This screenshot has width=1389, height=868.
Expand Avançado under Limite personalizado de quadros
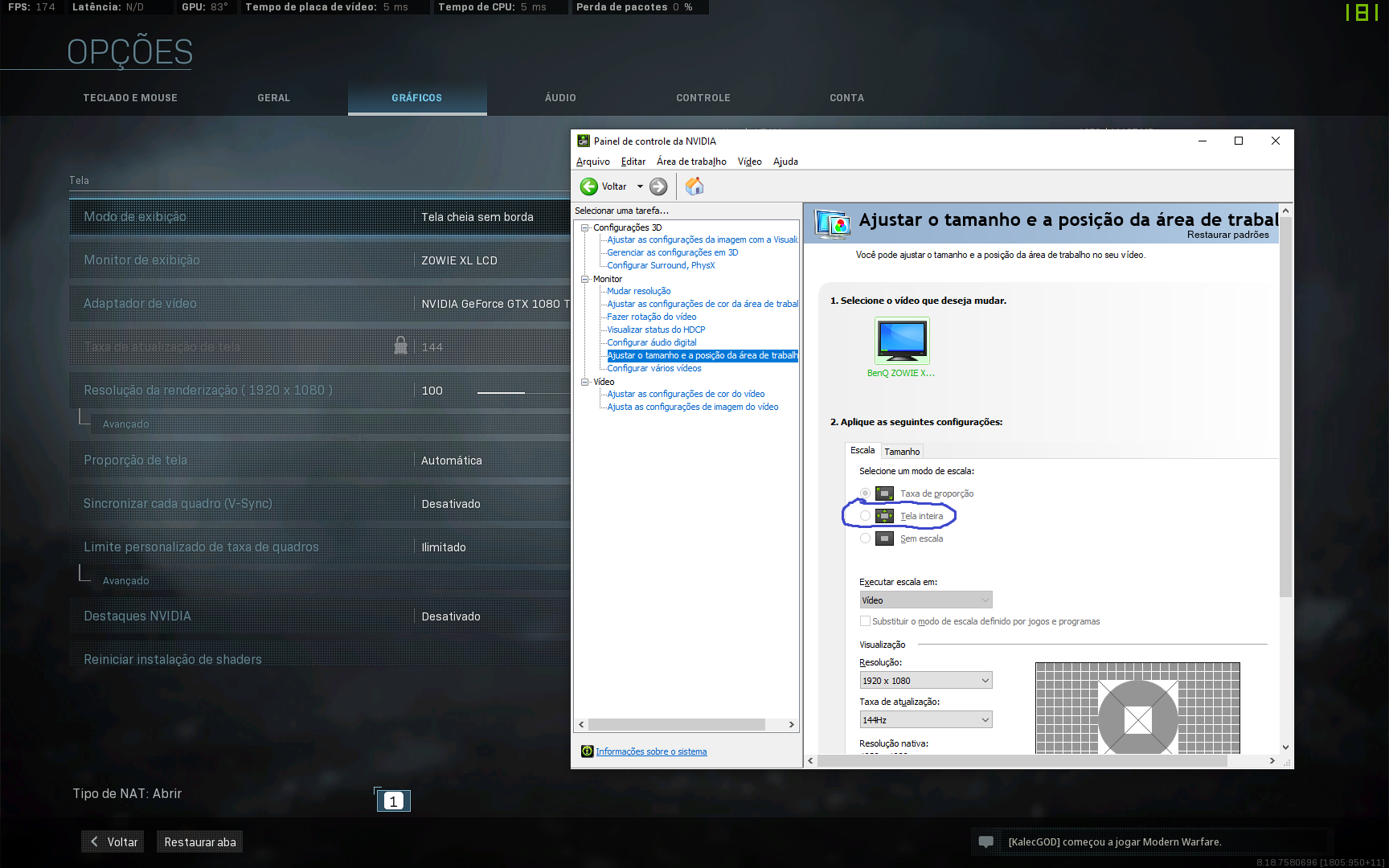coord(125,580)
